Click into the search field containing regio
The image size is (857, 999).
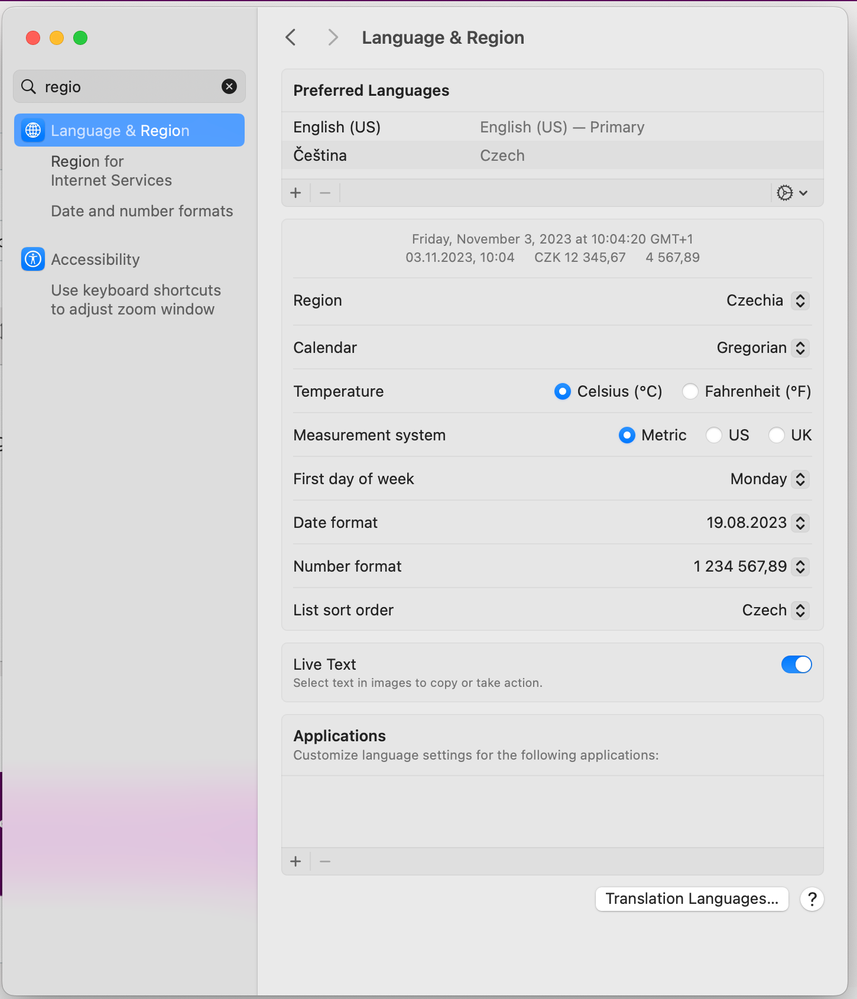(x=129, y=86)
